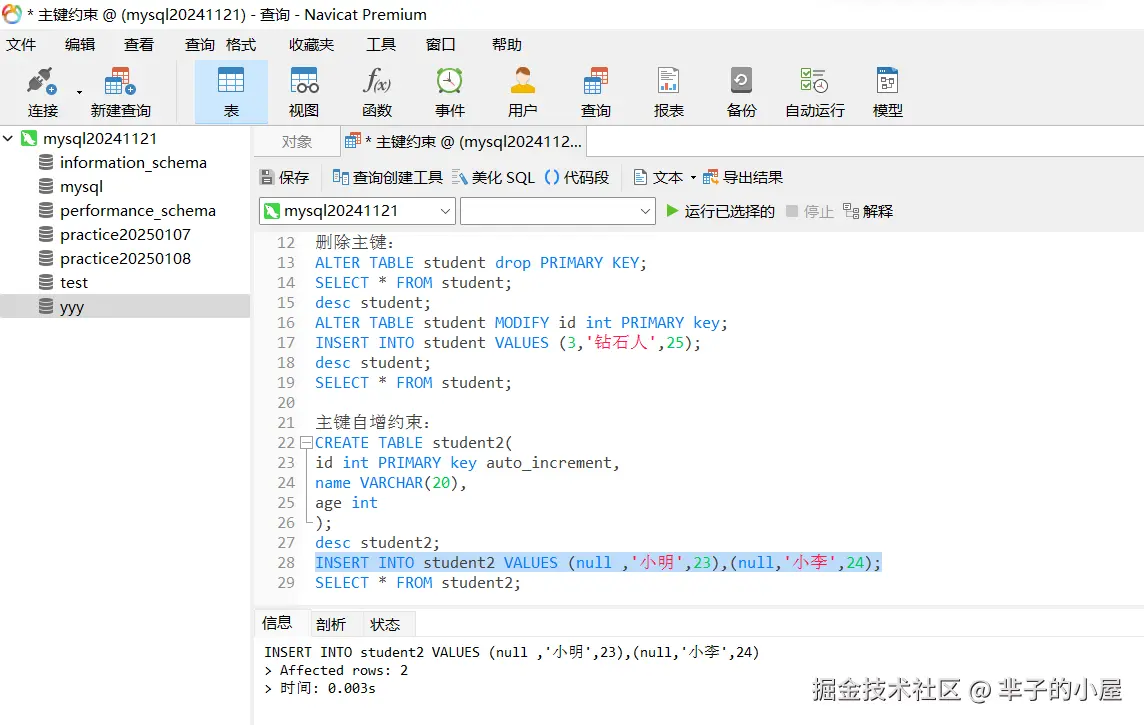
Task: Open the Favorites (收藏夹) menu
Action: click(312, 44)
